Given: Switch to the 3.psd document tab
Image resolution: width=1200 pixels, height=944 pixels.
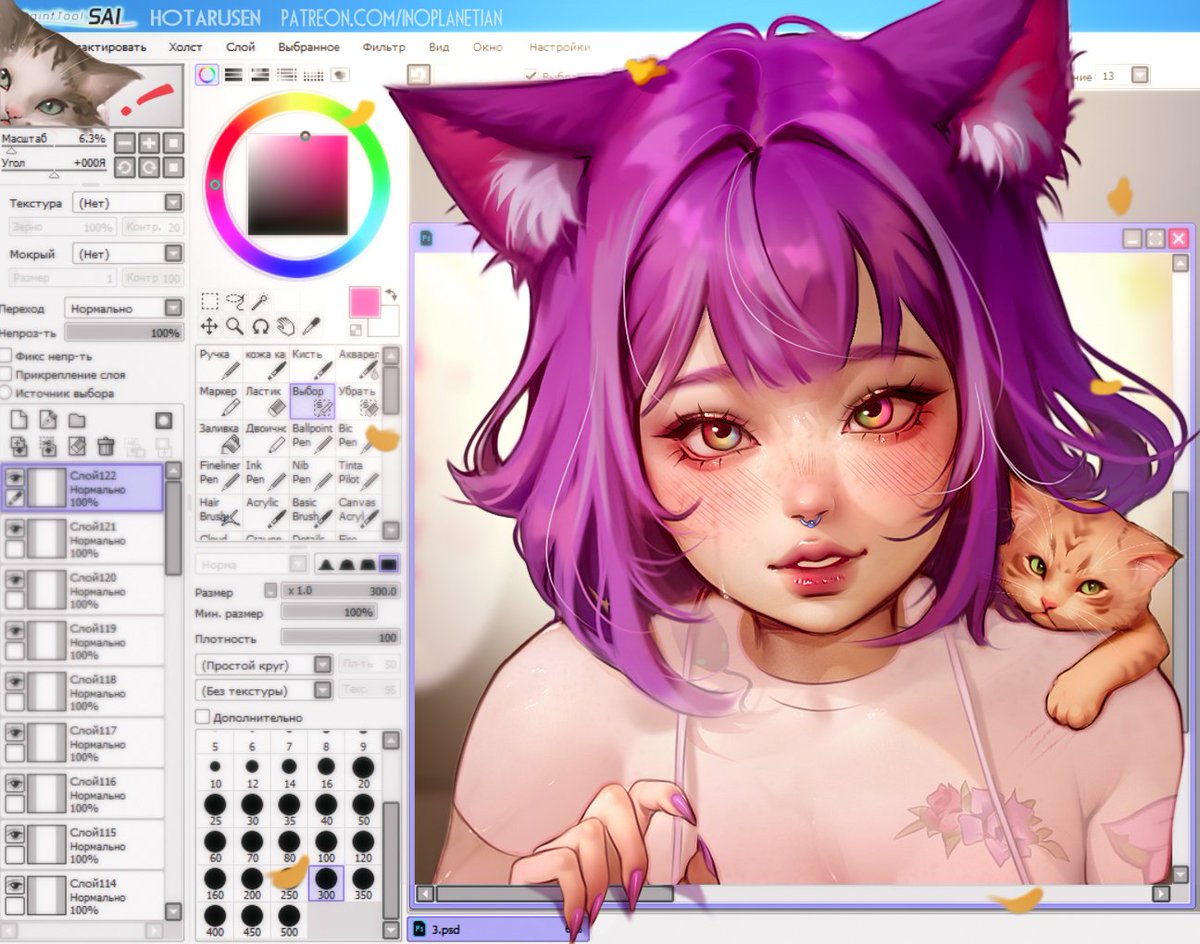Looking at the screenshot, I should tap(498, 930).
